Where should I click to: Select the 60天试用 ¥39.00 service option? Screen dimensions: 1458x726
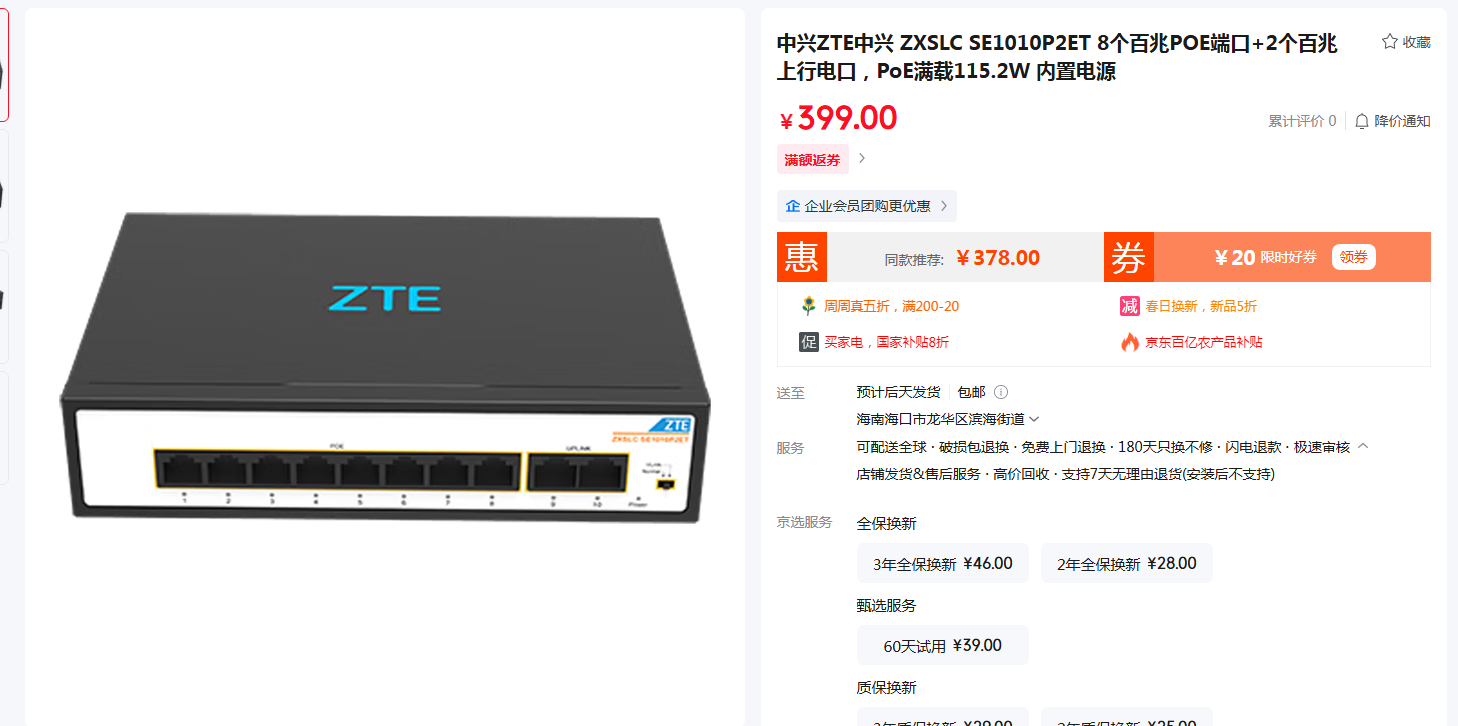(x=943, y=645)
